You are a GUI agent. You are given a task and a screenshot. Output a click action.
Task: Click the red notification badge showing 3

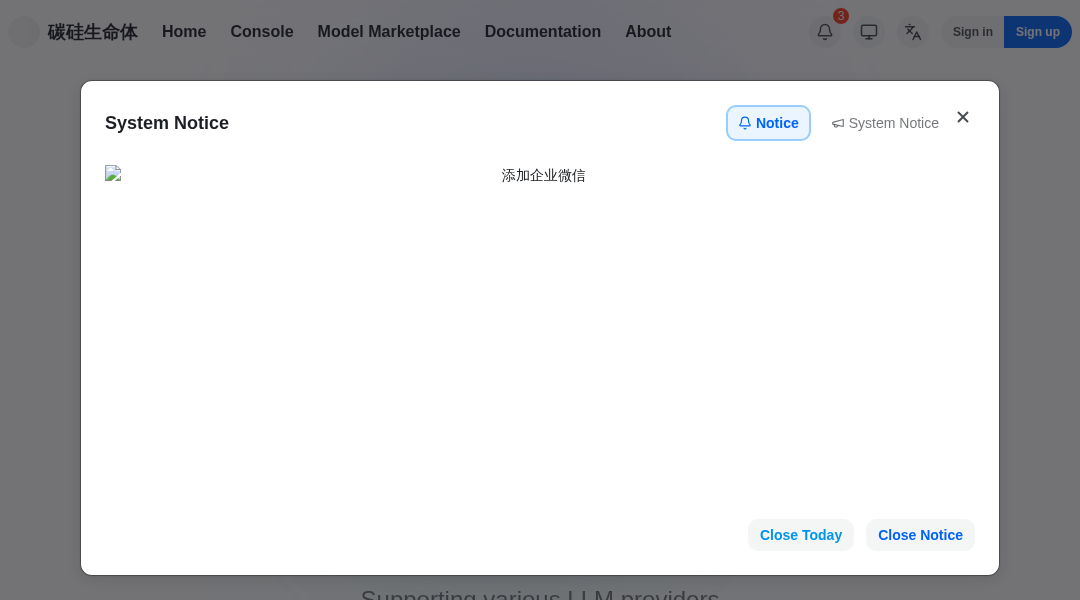coord(841,16)
